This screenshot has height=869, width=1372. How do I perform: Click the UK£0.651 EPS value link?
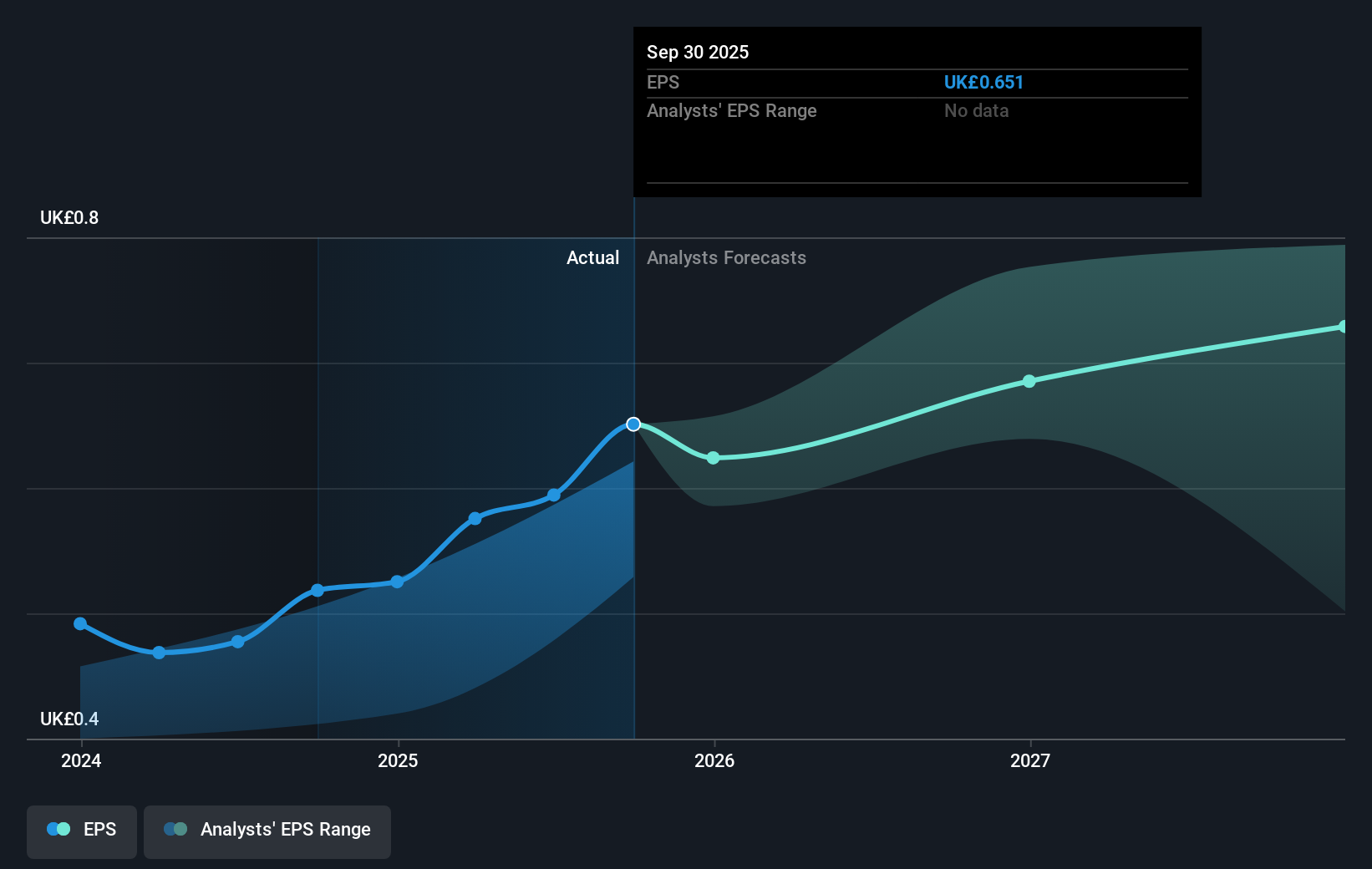click(984, 82)
